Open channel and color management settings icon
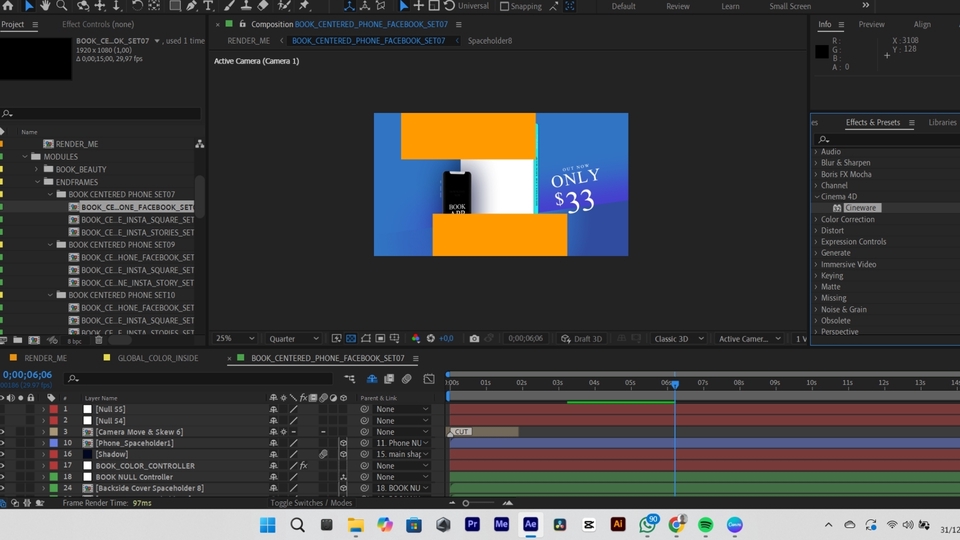This screenshot has height=540, width=960. 416,339
